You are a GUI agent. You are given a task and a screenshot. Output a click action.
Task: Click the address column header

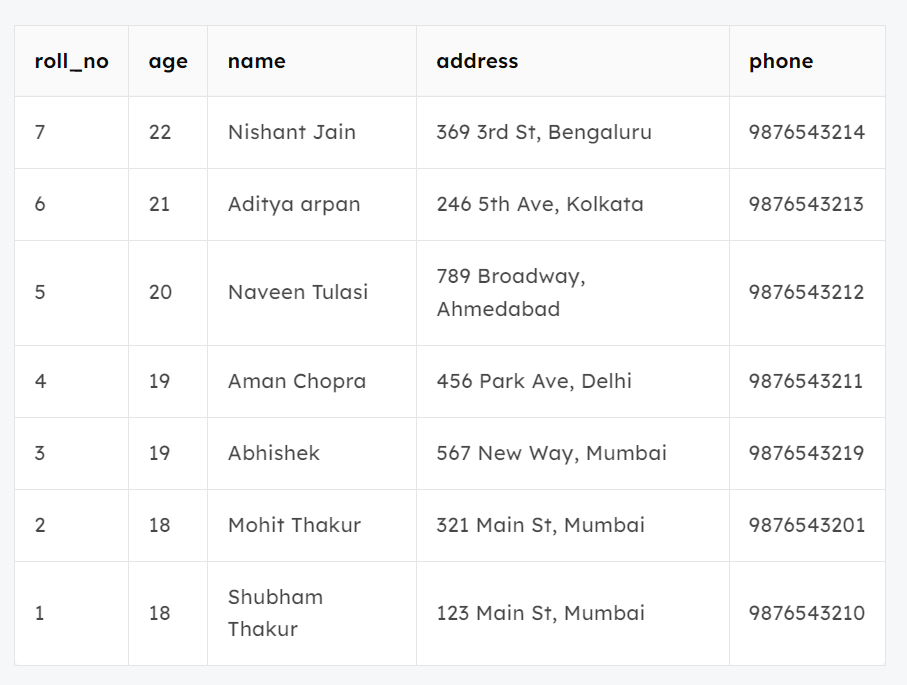pos(477,61)
